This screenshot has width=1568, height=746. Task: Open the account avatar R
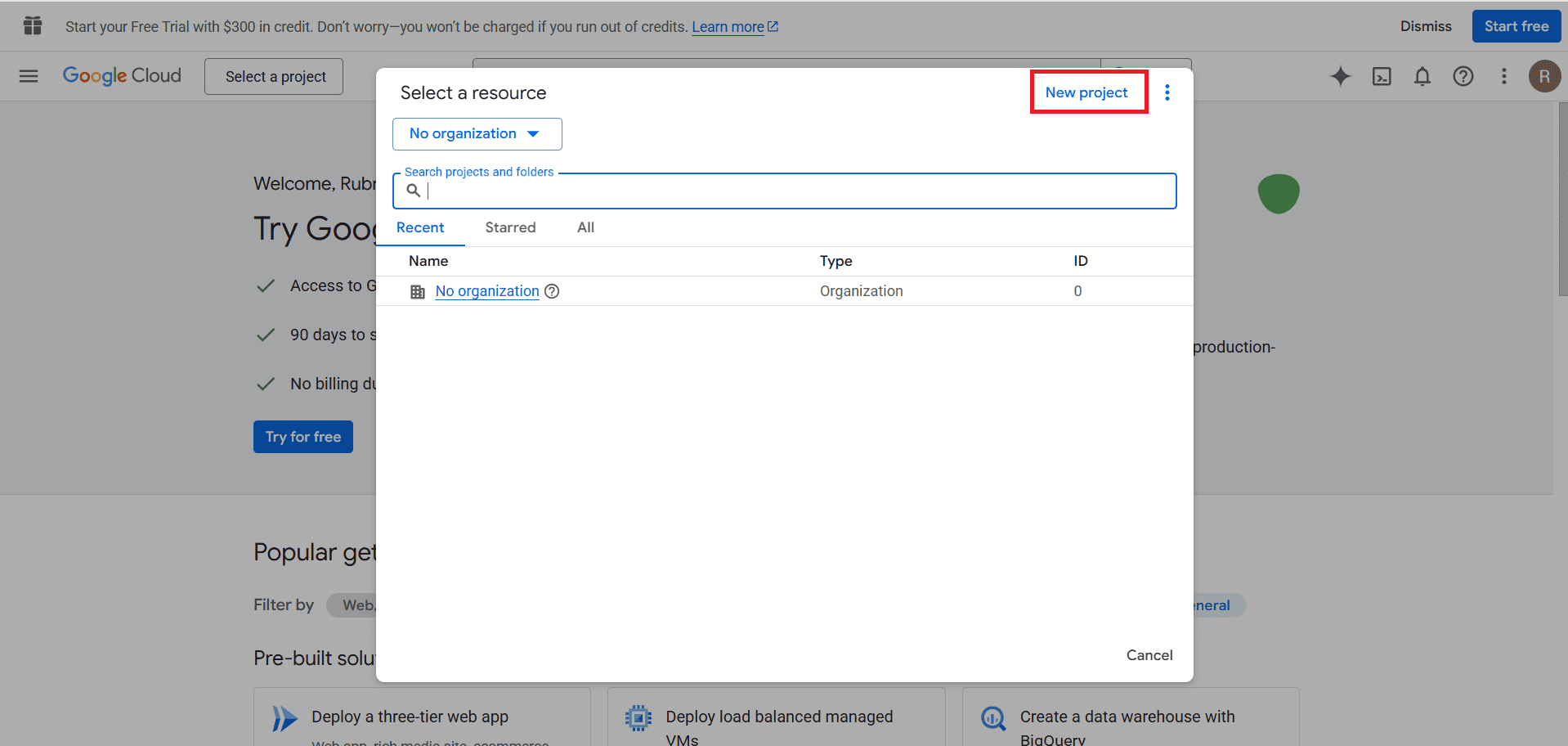[x=1544, y=76]
